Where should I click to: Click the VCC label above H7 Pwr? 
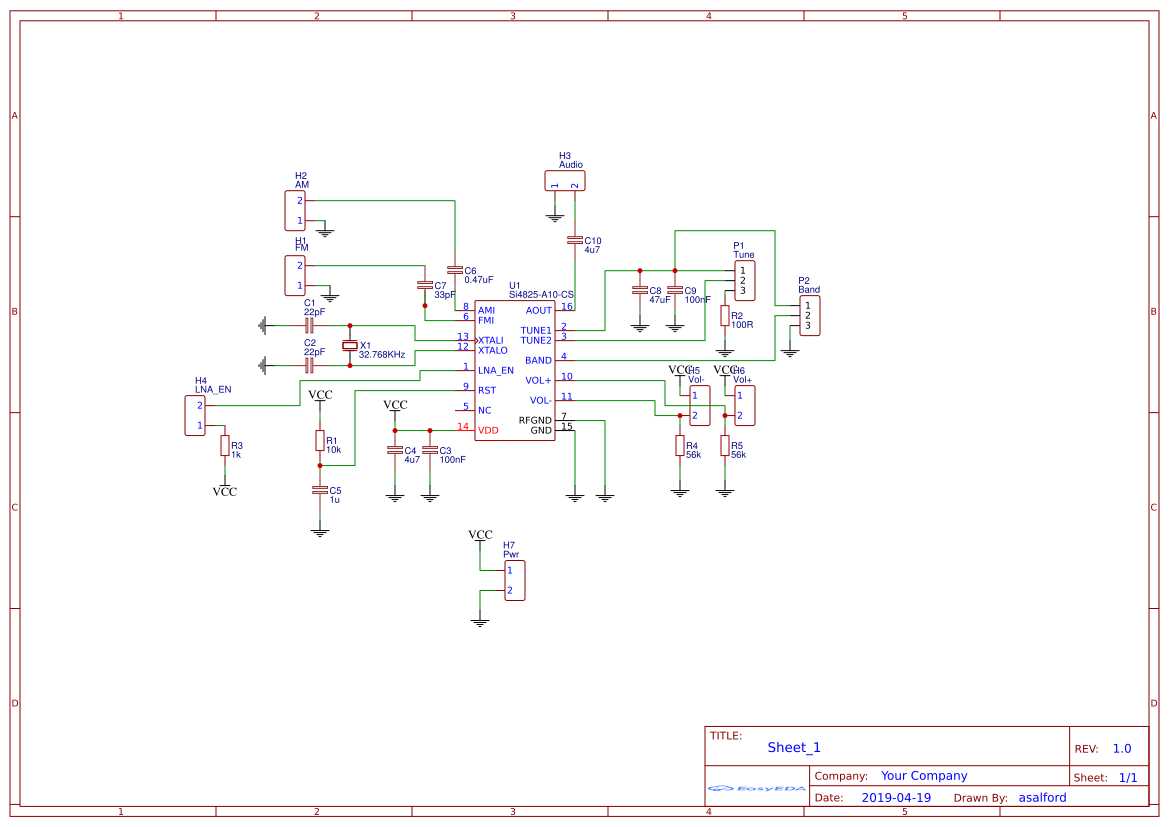click(x=480, y=535)
